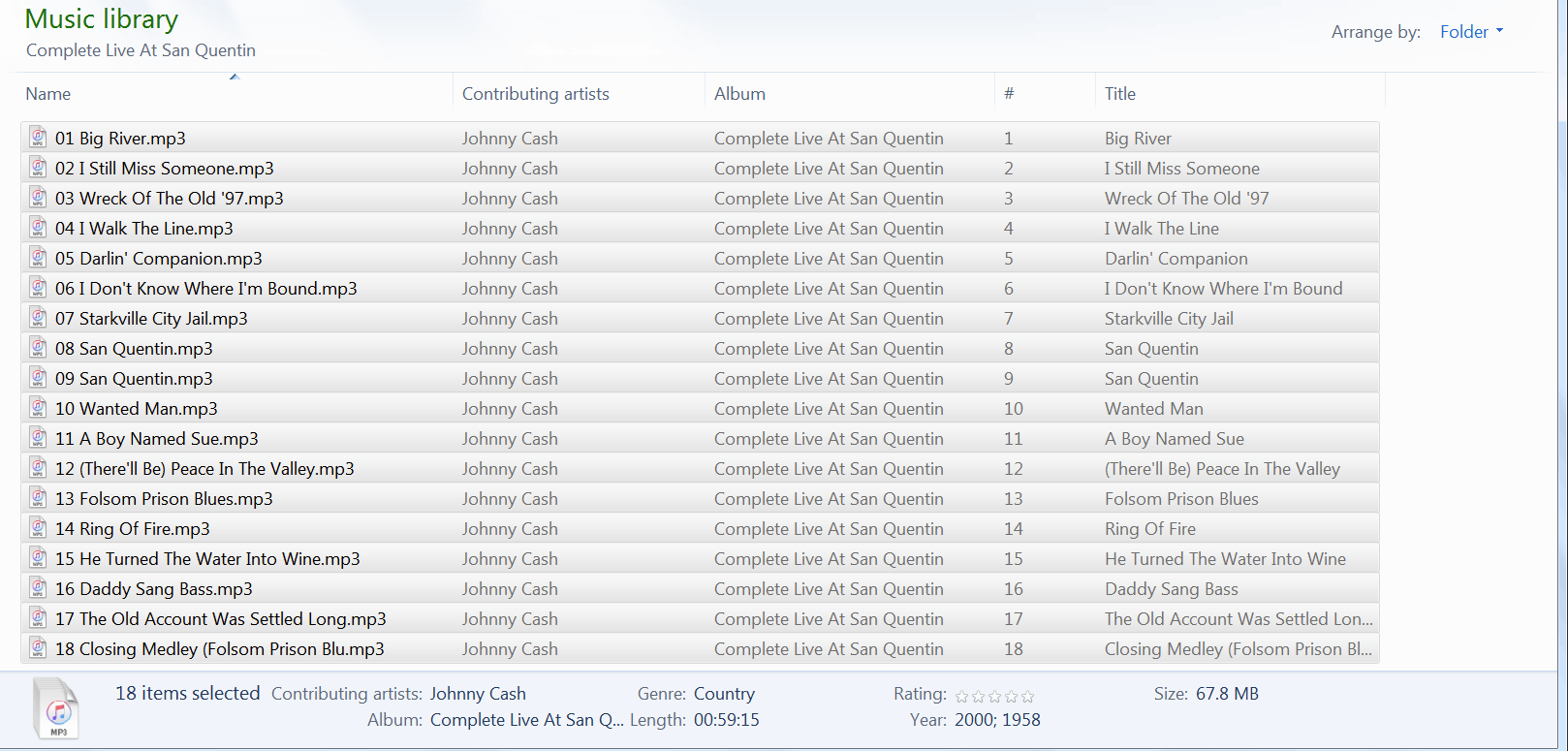The image size is (1568, 751).
Task: Select the icon for 13 Folsom Prison Blues.mp3
Action: tap(38, 498)
